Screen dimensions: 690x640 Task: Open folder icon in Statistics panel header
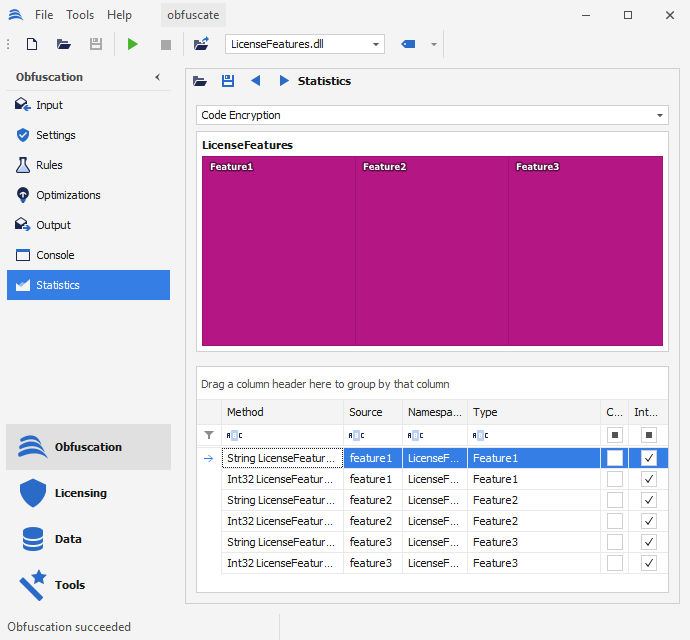pos(200,81)
